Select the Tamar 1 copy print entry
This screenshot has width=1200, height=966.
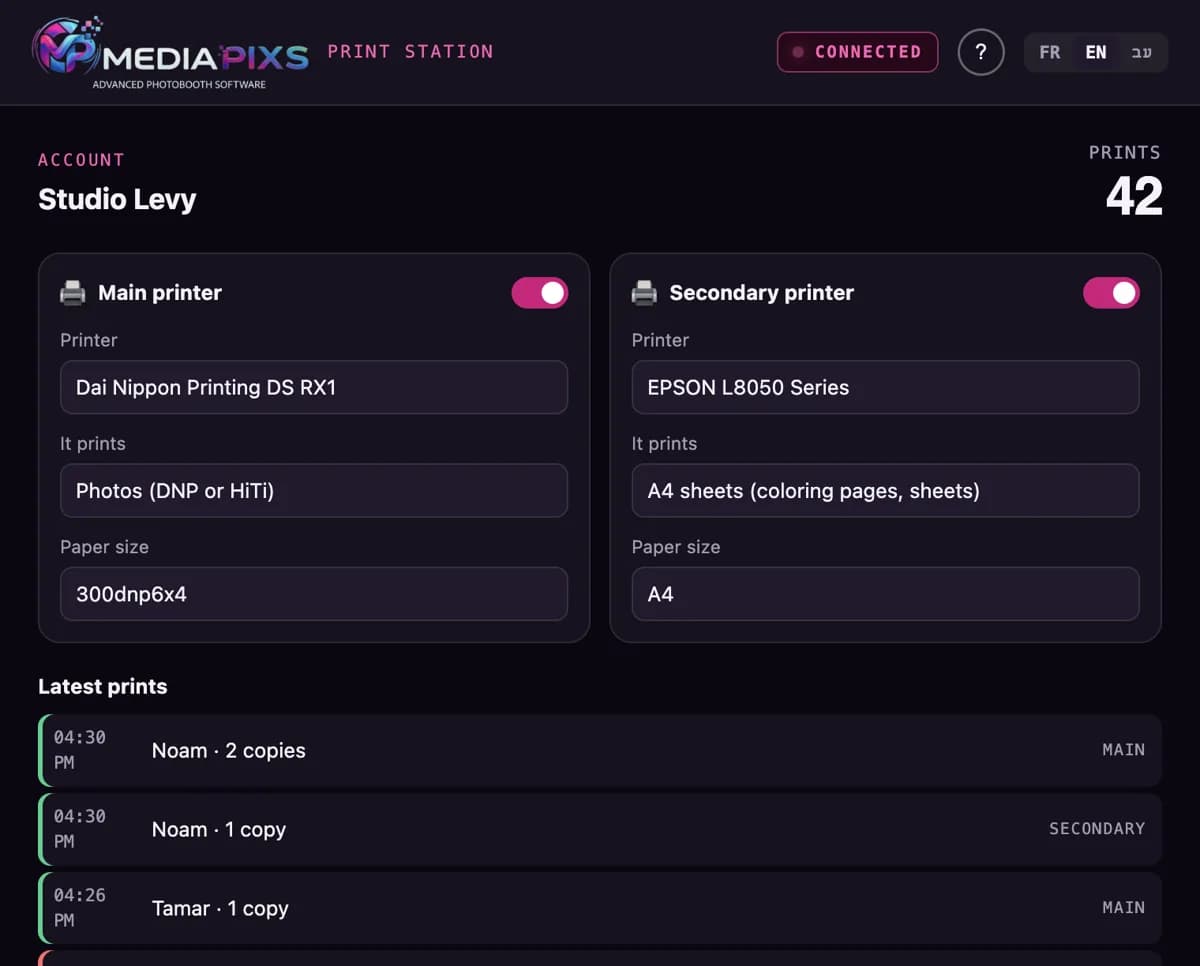pos(600,908)
